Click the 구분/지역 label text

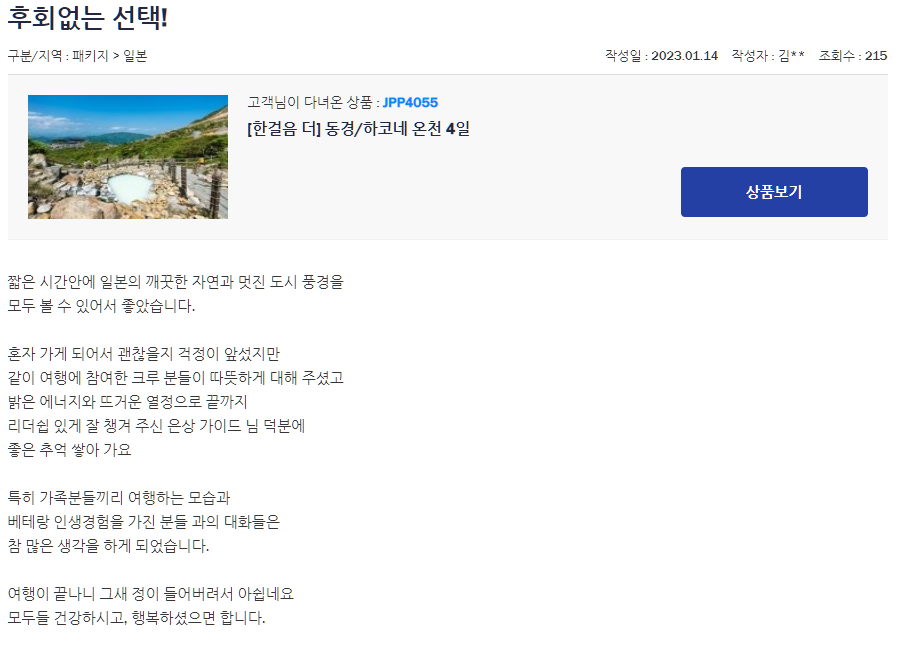point(35,56)
